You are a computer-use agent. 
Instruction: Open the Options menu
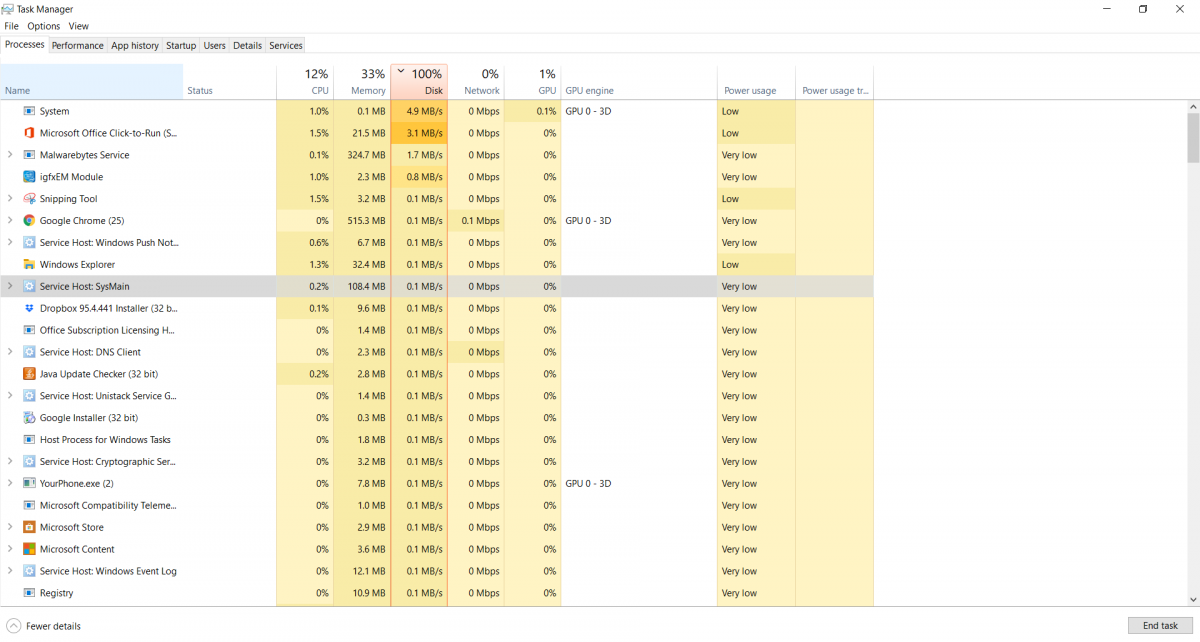[x=44, y=26]
